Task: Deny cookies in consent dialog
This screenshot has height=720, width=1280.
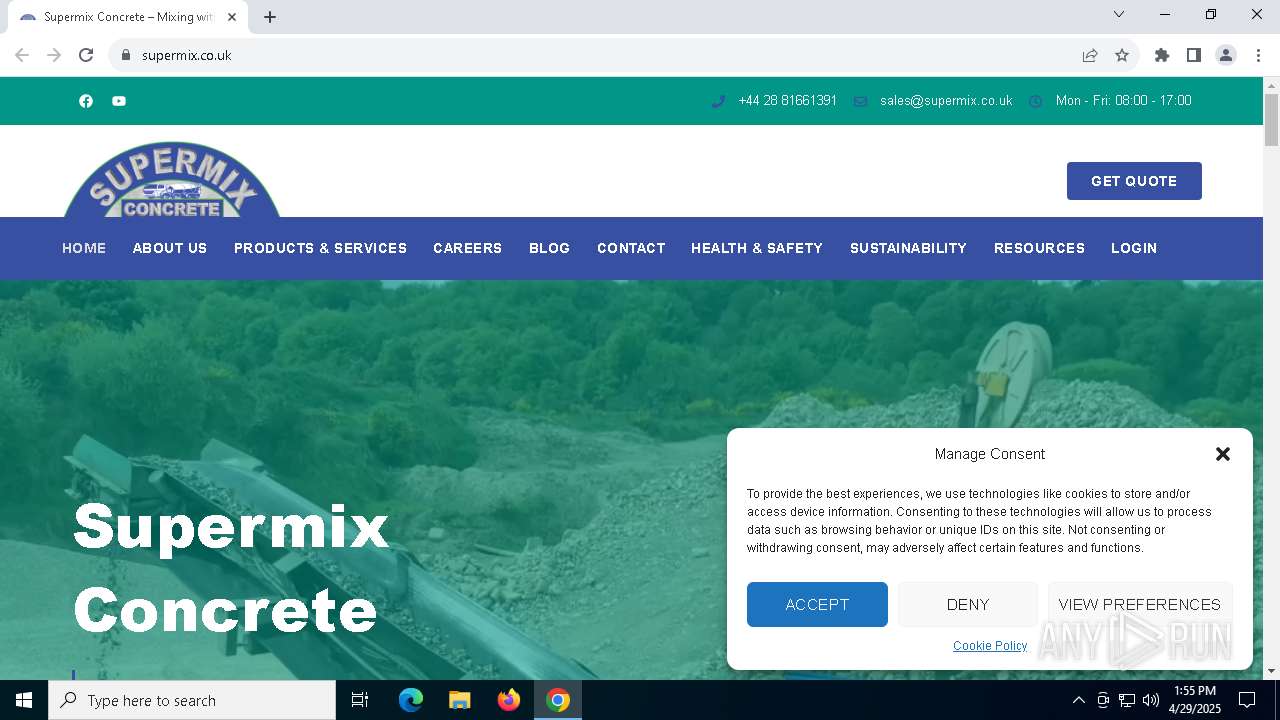Action: point(968,604)
